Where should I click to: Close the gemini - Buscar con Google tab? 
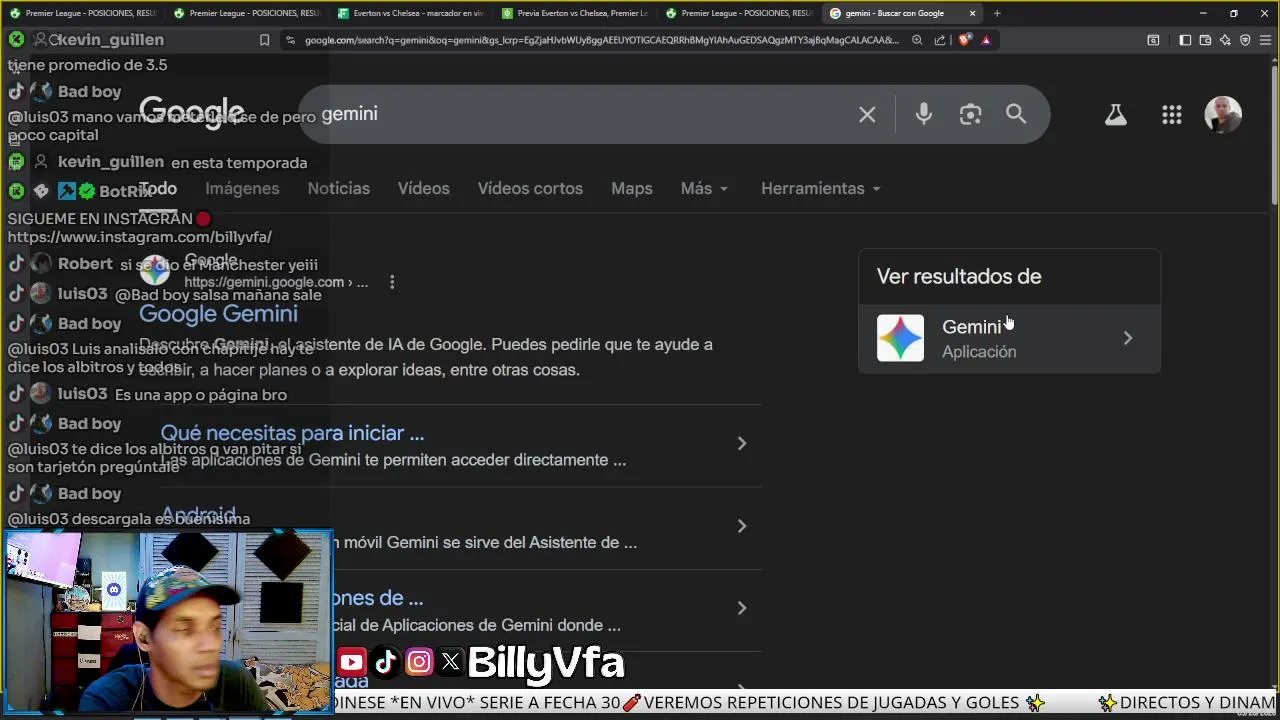click(972, 13)
